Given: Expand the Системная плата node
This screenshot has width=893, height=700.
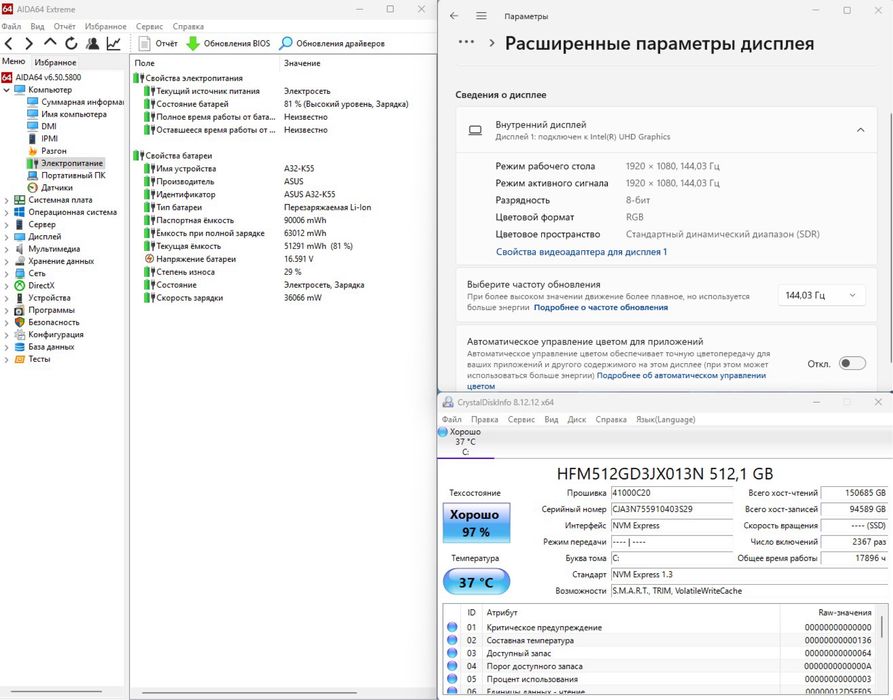Looking at the screenshot, I should coord(6,200).
